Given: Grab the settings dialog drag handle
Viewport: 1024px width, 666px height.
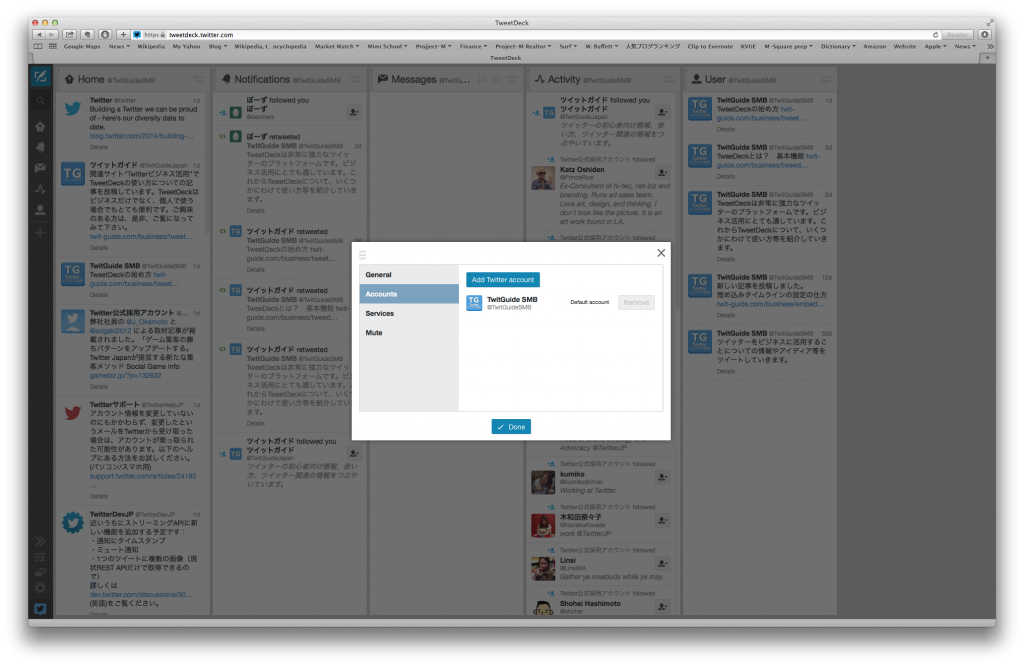Looking at the screenshot, I should tap(362, 255).
